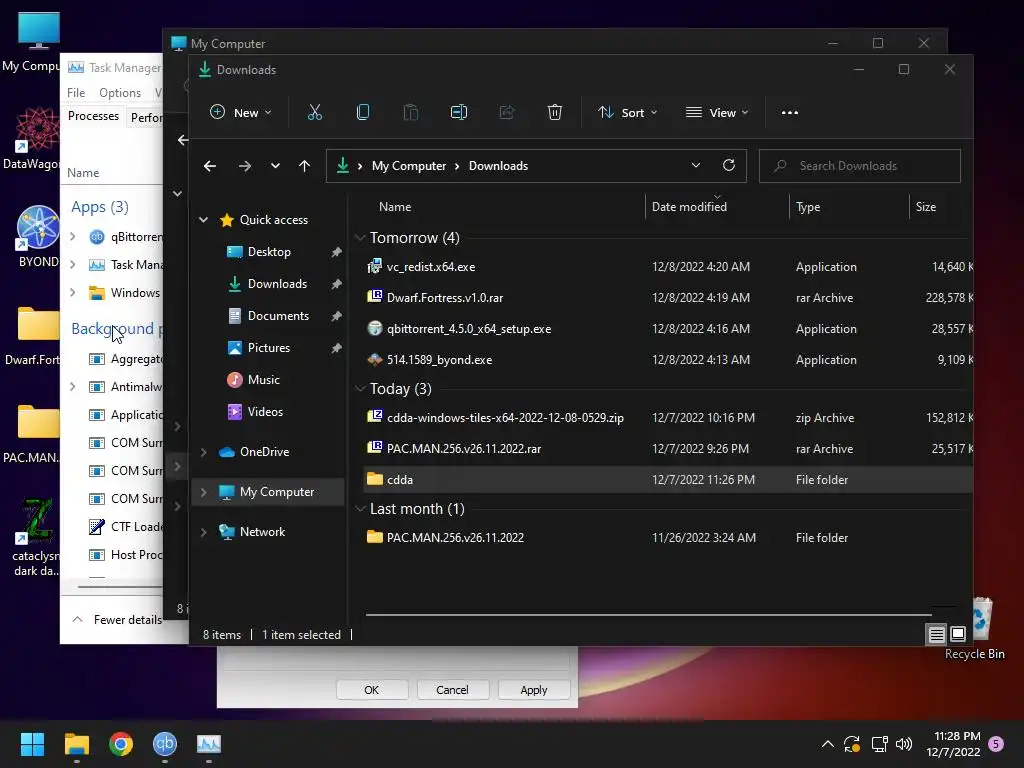Open Options menu in Task Manager
This screenshot has height=768, width=1024.
pyautogui.click(x=120, y=93)
